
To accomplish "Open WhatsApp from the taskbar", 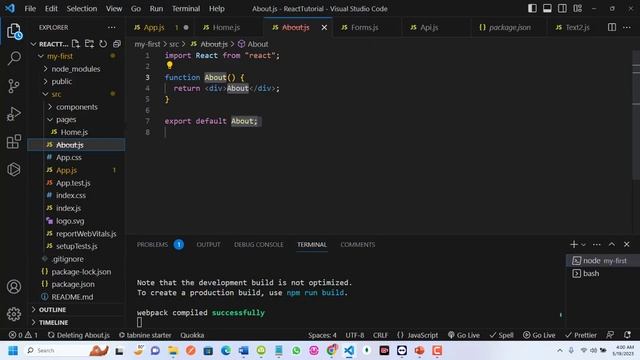I will [x=296, y=350].
